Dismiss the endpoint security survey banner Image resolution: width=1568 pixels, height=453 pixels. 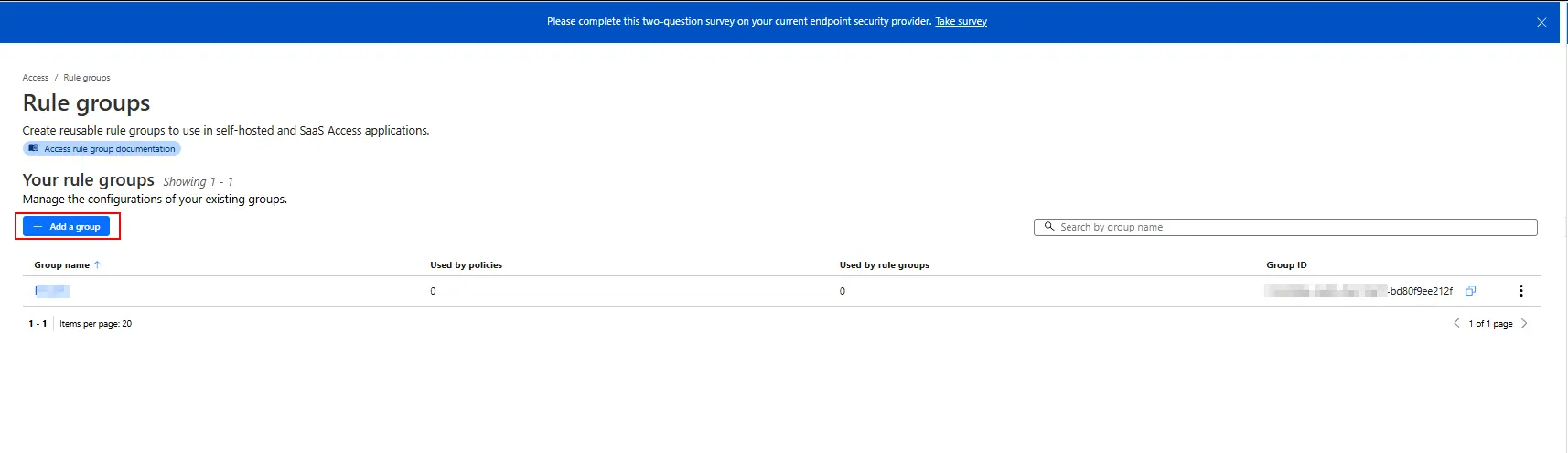tap(1541, 22)
